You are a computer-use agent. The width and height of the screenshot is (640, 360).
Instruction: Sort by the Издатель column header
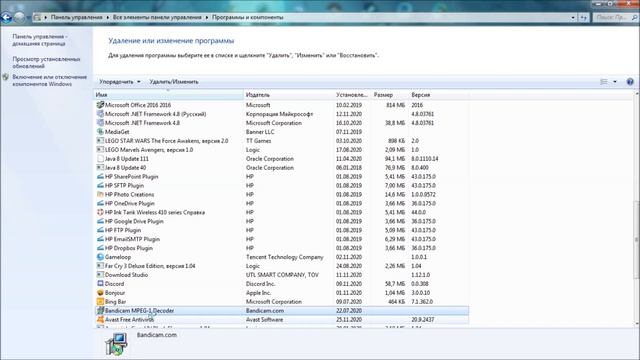click(289, 95)
